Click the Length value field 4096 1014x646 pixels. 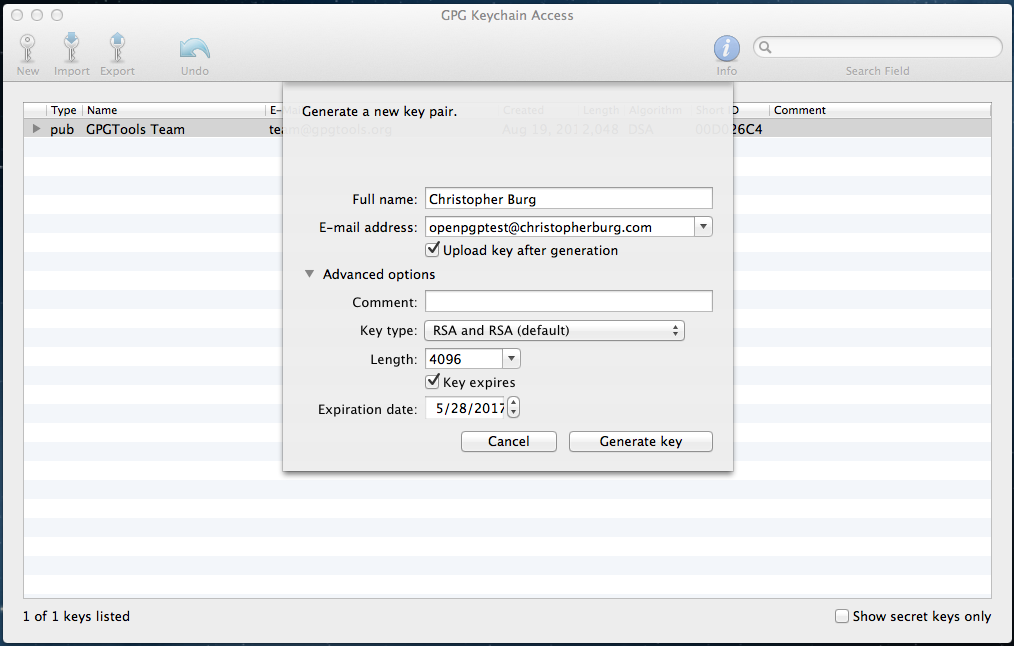(464, 359)
